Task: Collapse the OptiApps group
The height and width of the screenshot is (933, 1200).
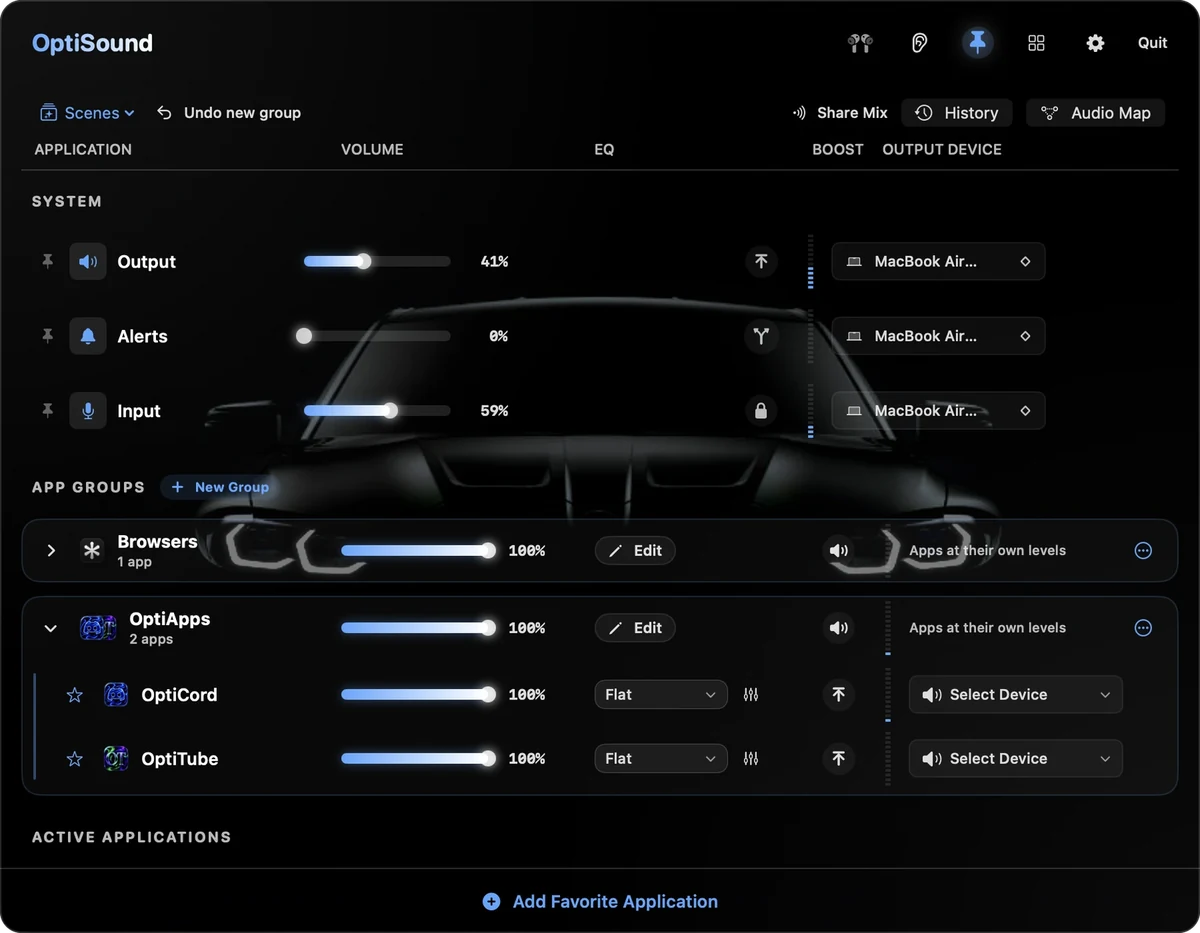Action: (x=51, y=628)
